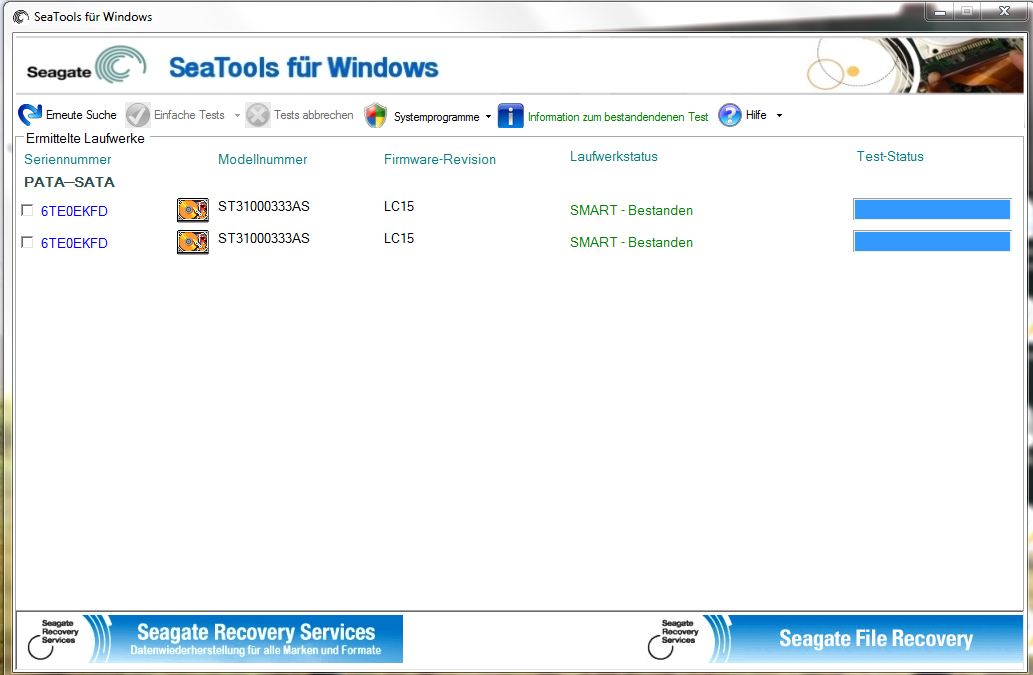Click the Laufwerkstatus column header
The height and width of the screenshot is (675, 1033).
coord(613,157)
